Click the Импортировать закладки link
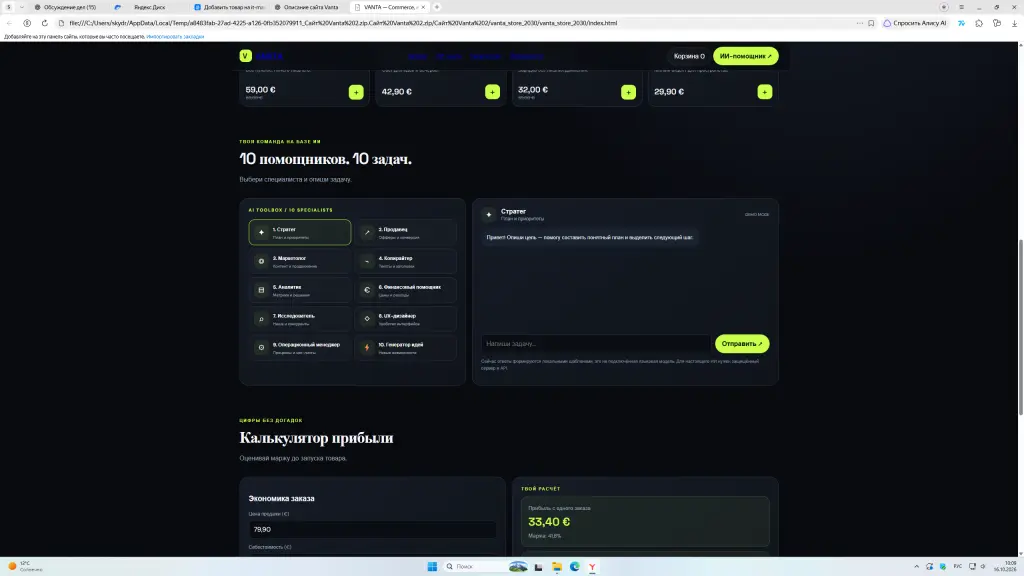The image size is (1024, 576). click(x=175, y=37)
